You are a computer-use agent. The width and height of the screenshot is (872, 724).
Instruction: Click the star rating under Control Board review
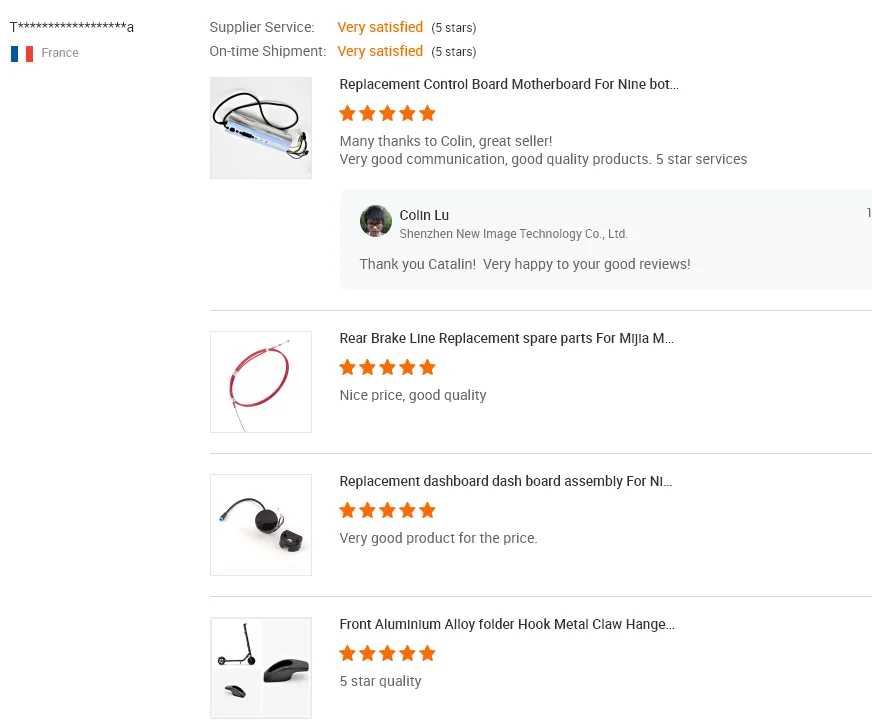pos(388,113)
